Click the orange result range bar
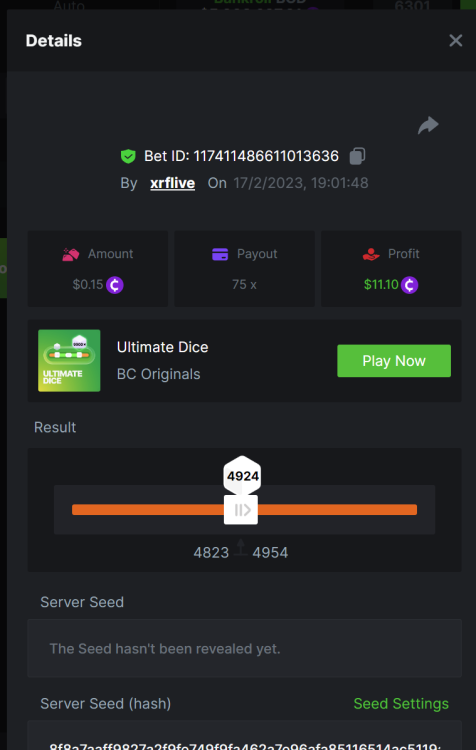 [244, 510]
